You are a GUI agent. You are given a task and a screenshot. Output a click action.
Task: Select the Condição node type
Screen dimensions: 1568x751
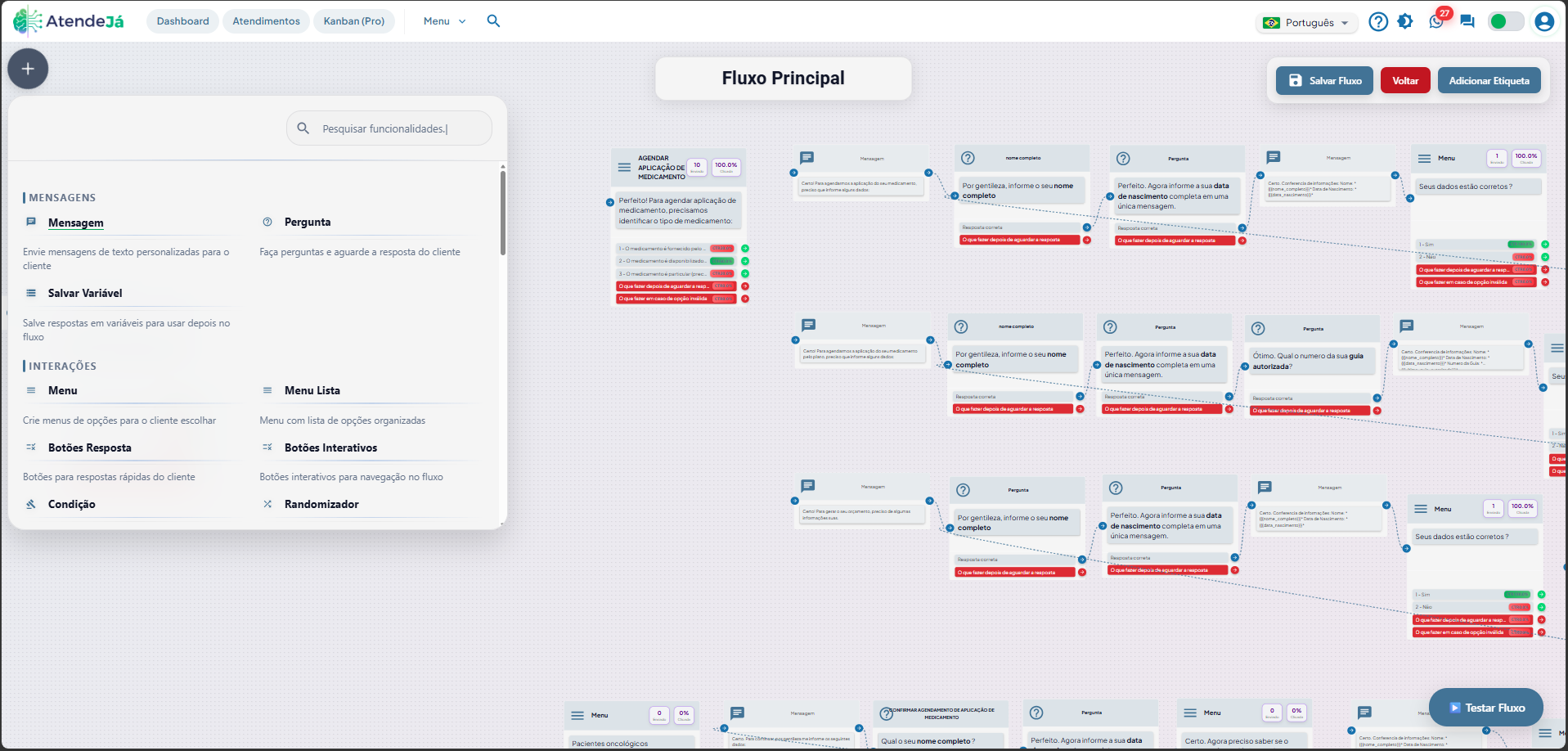click(71, 504)
